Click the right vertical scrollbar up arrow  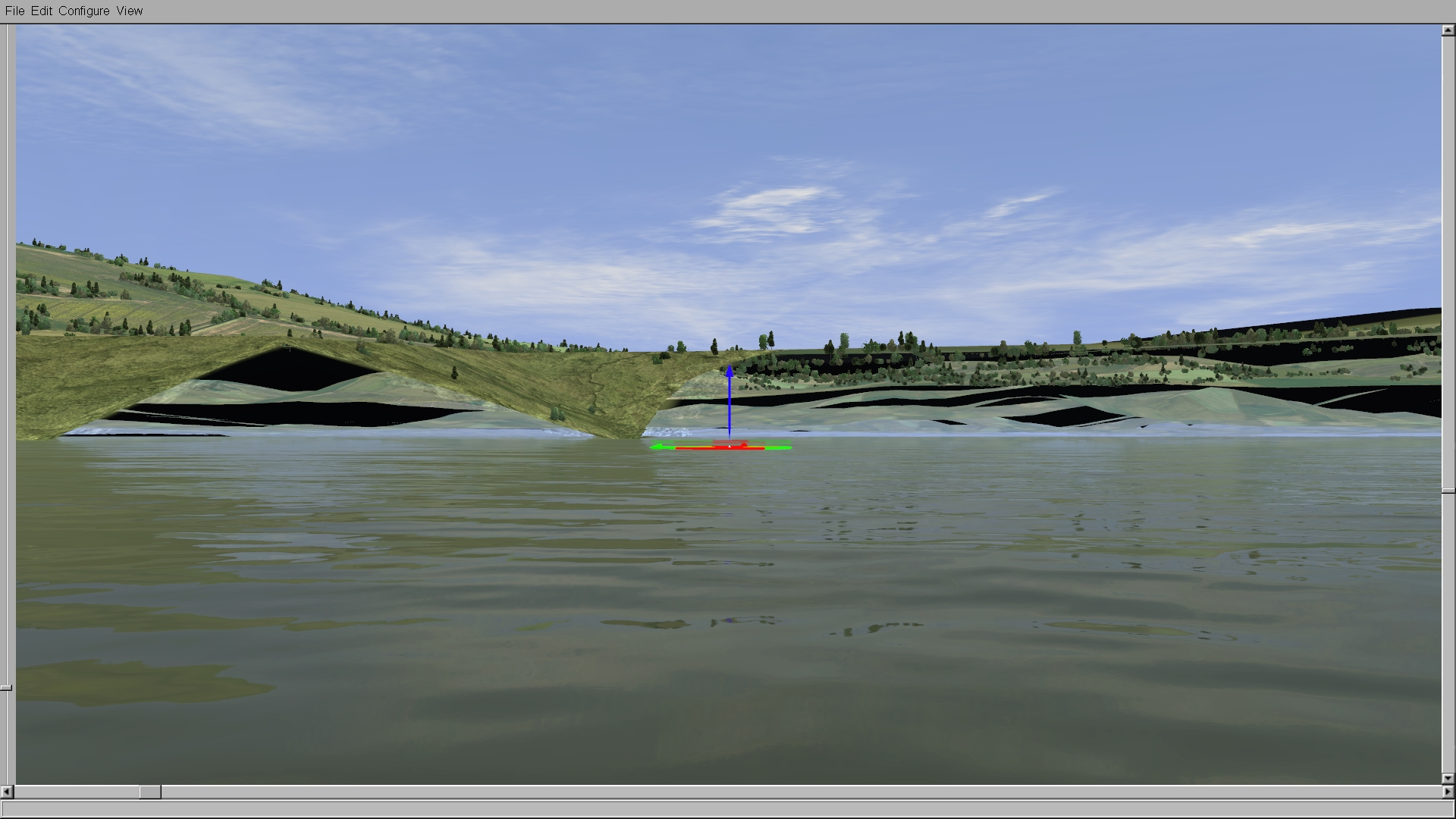pos(1448,31)
